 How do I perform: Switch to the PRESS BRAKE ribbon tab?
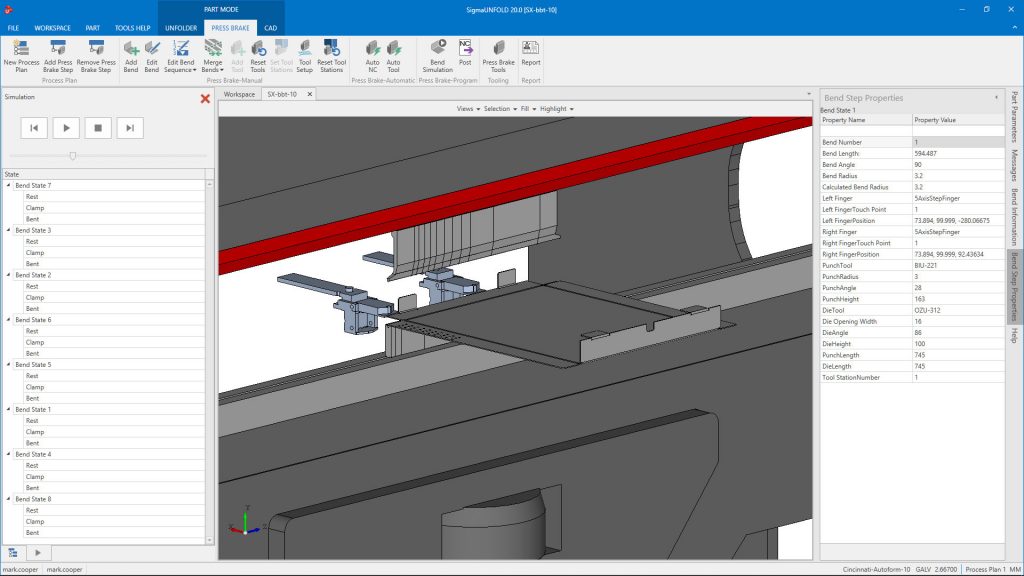tap(231, 28)
